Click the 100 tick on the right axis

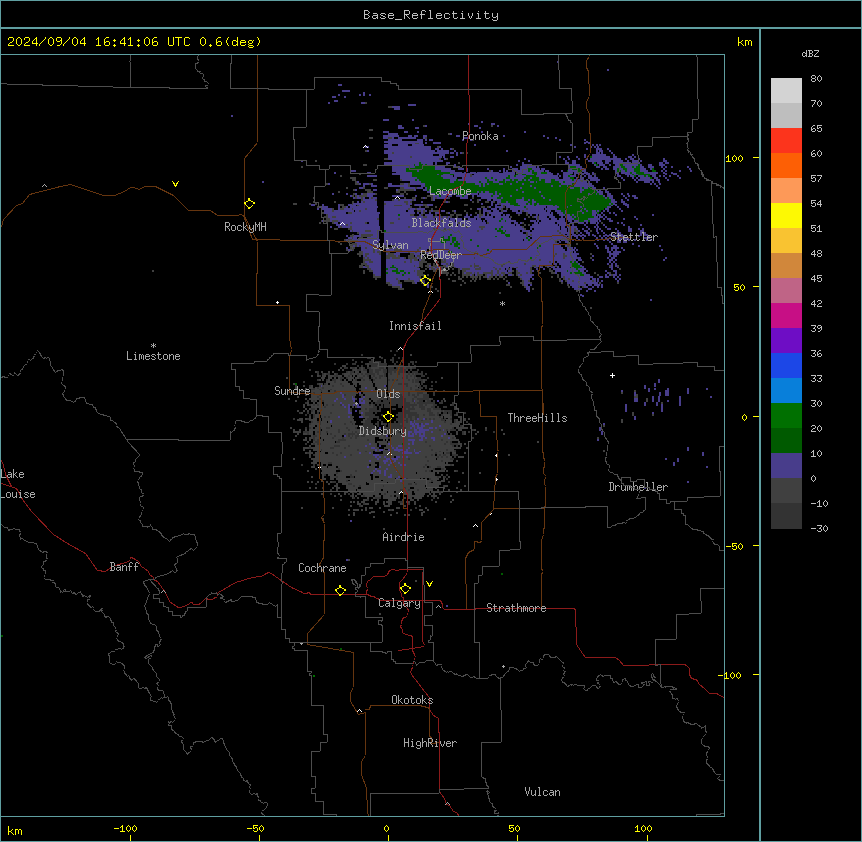click(734, 158)
